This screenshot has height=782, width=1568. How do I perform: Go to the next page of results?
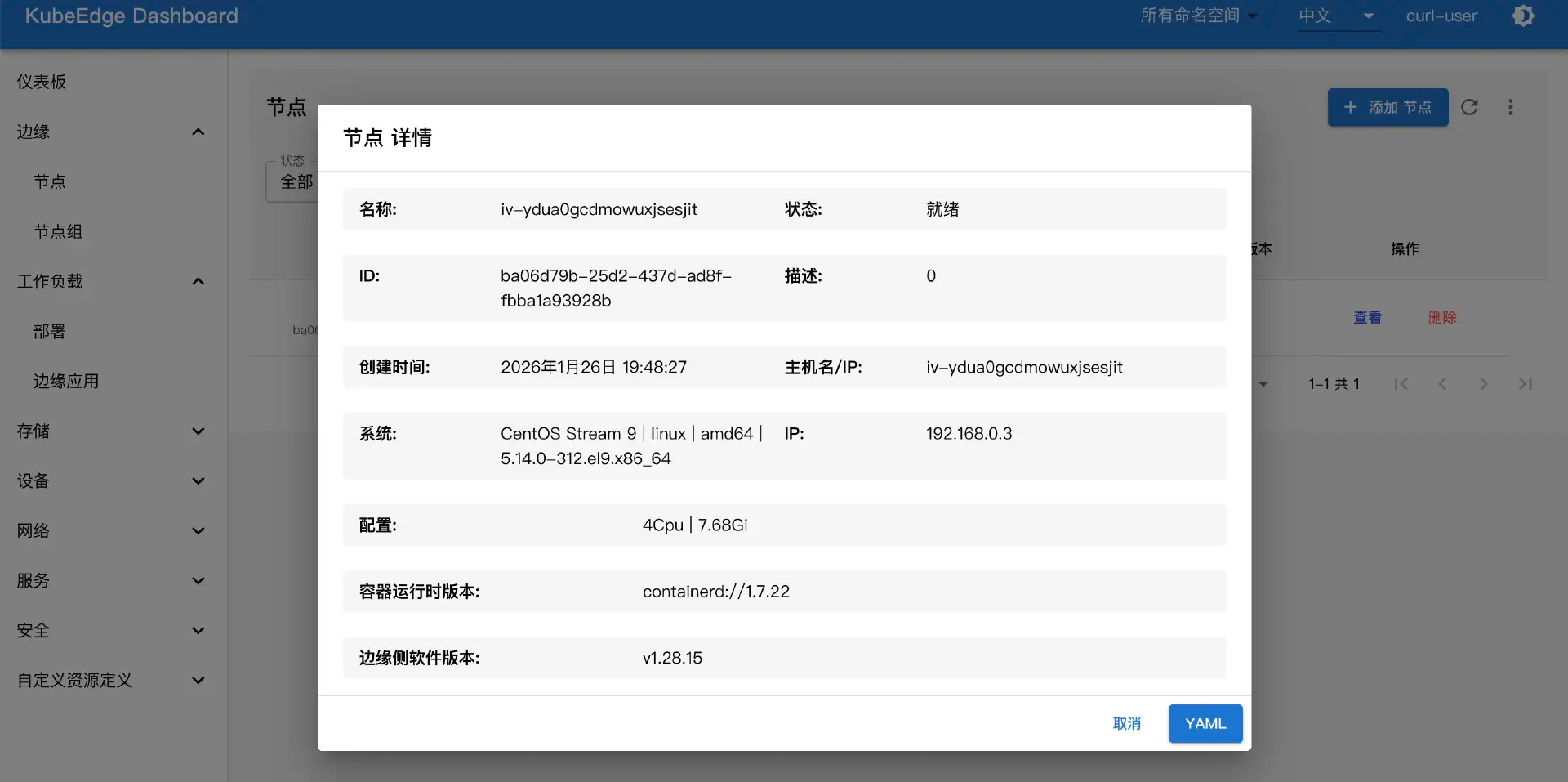(x=1484, y=383)
